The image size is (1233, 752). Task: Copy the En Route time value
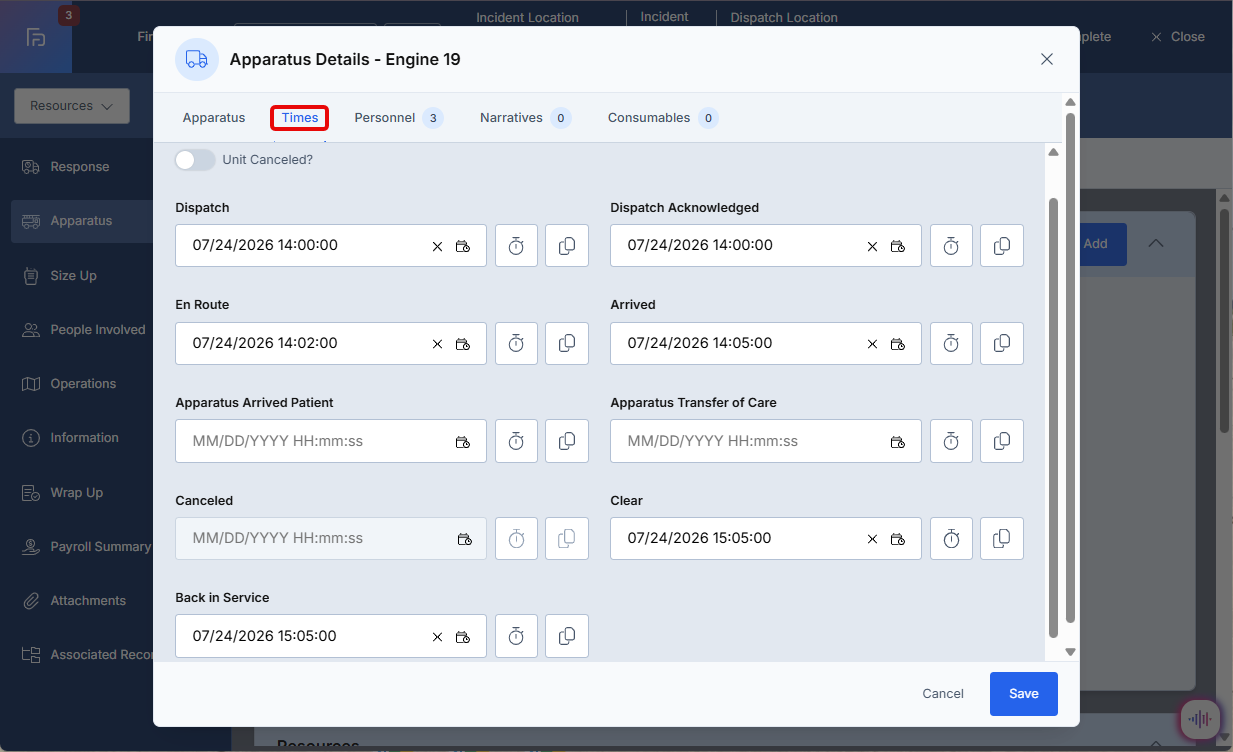(x=567, y=343)
